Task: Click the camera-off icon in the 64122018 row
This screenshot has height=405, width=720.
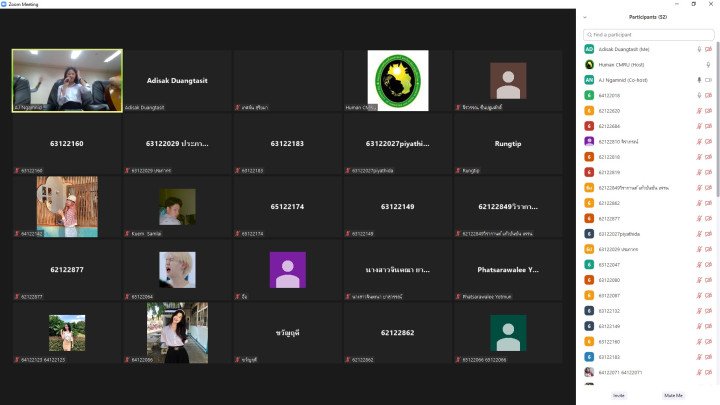Action: click(x=709, y=96)
